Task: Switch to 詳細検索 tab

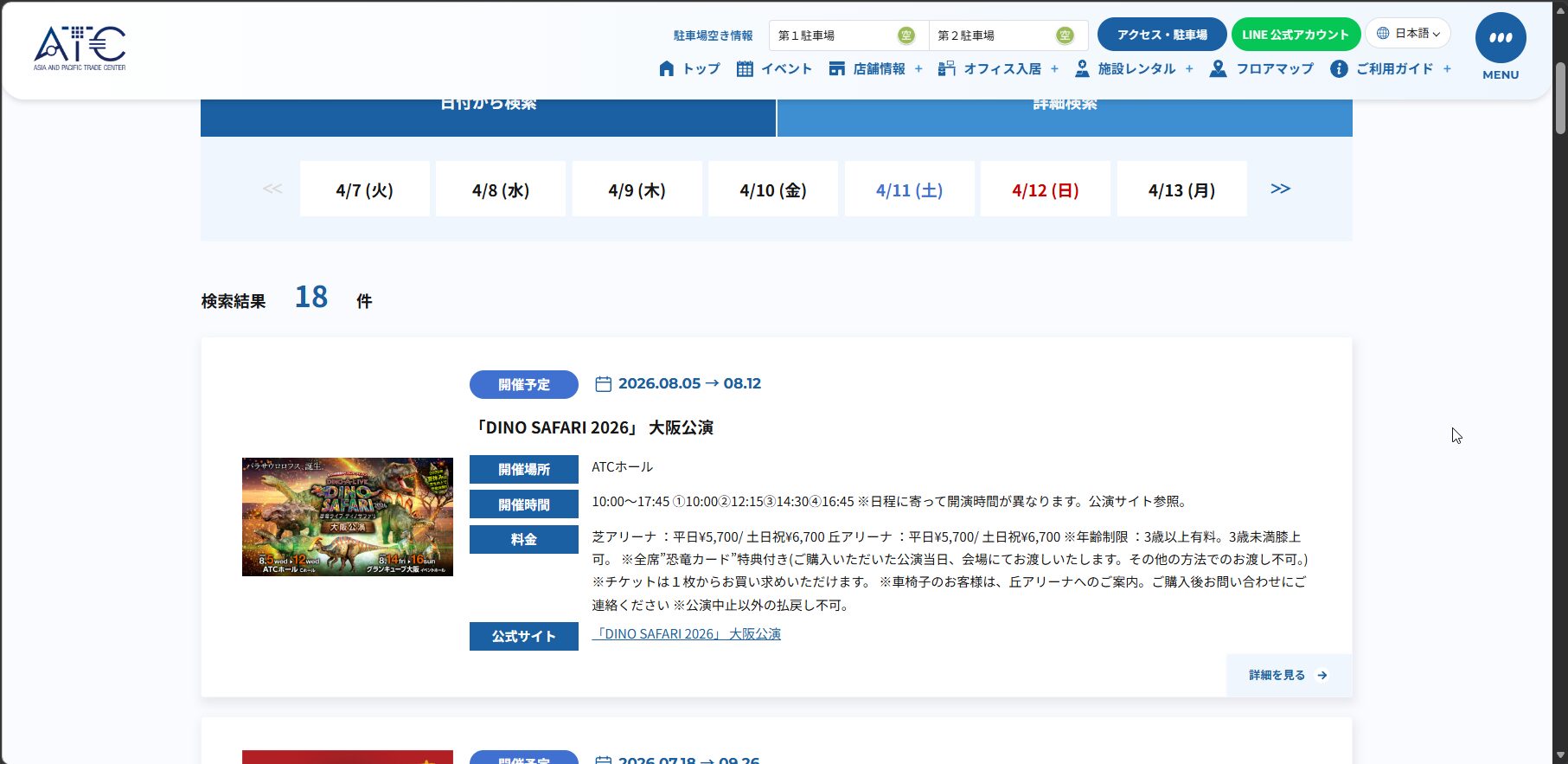Action: (x=1065, y=118)
